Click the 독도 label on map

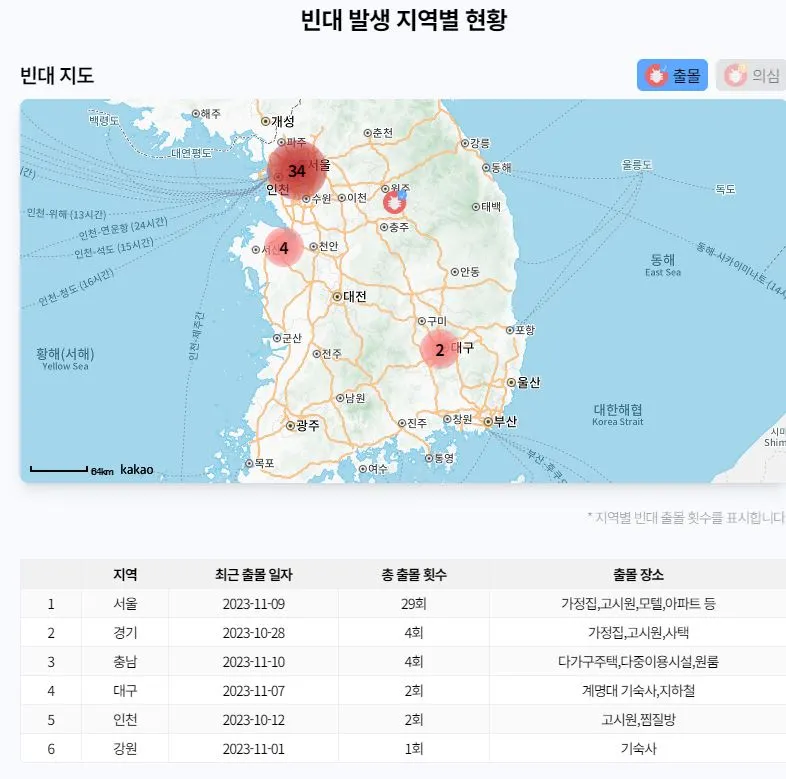[725, 189]
